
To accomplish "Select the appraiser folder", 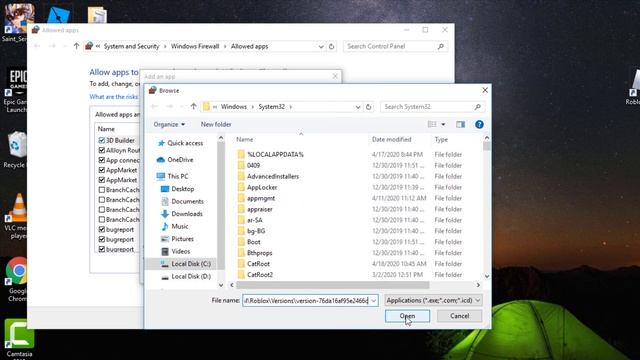I will click(x=255, y=209).
